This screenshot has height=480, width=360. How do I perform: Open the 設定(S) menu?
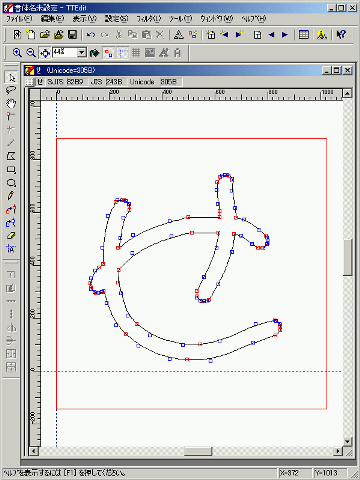[117, 19]
